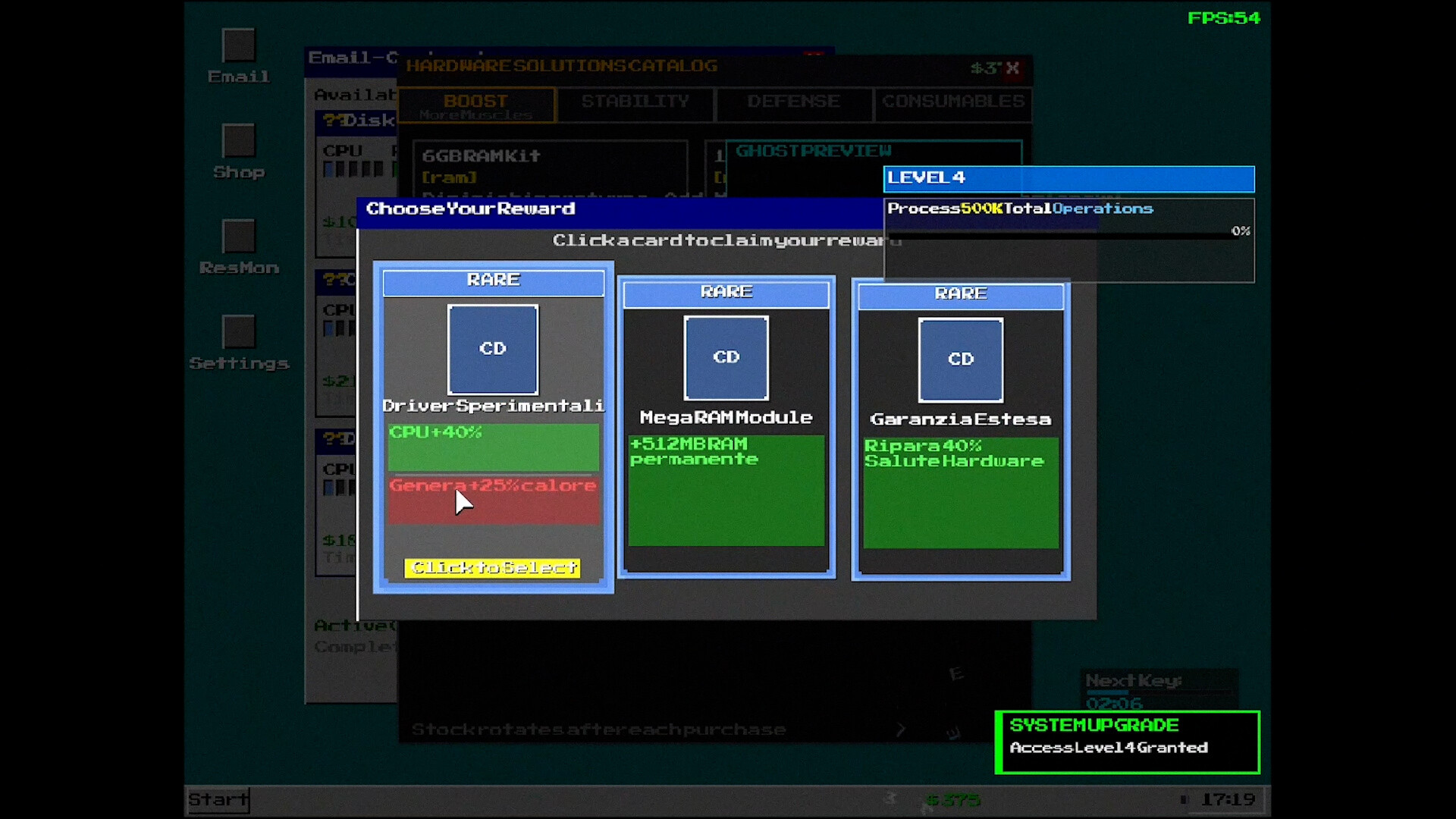Toggle the GHOST PREVIEW panel
Image resolution: width=1456 pixels, height=819 pixels.
click(814, 151)
